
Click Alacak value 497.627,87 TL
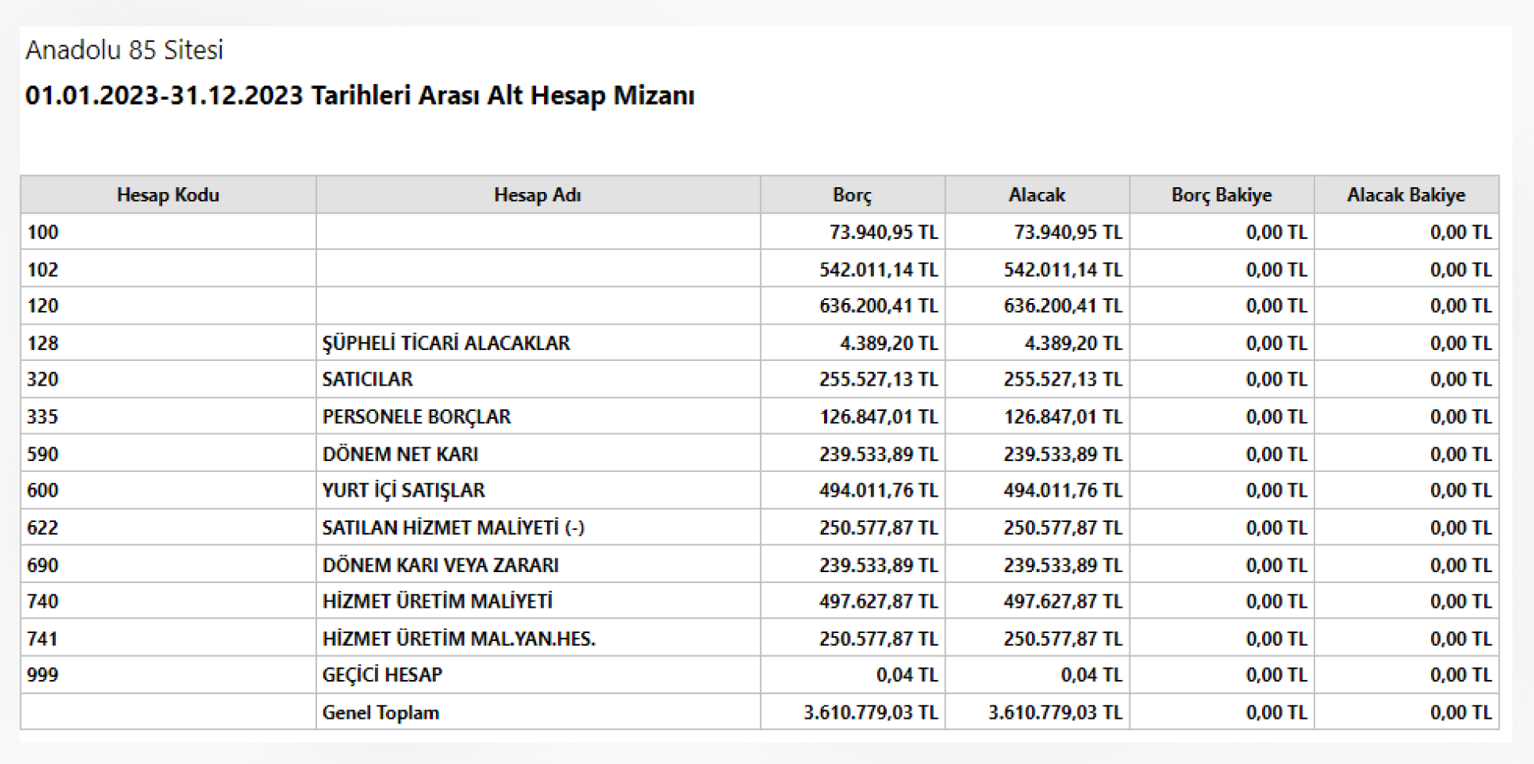click(x=1063, y=602)
